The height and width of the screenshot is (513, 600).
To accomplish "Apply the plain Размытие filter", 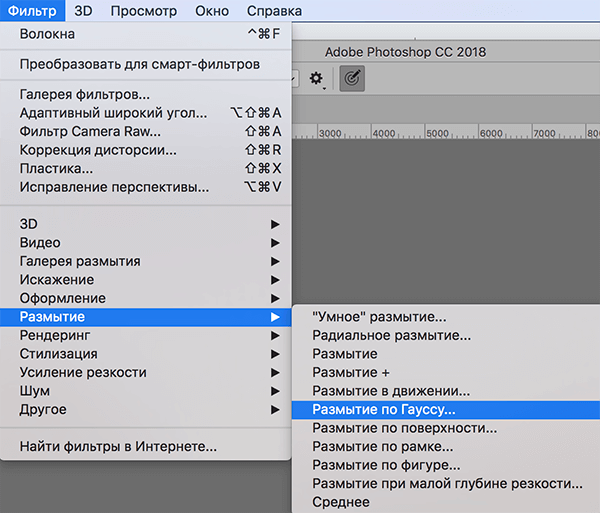I will coord(446,354).
